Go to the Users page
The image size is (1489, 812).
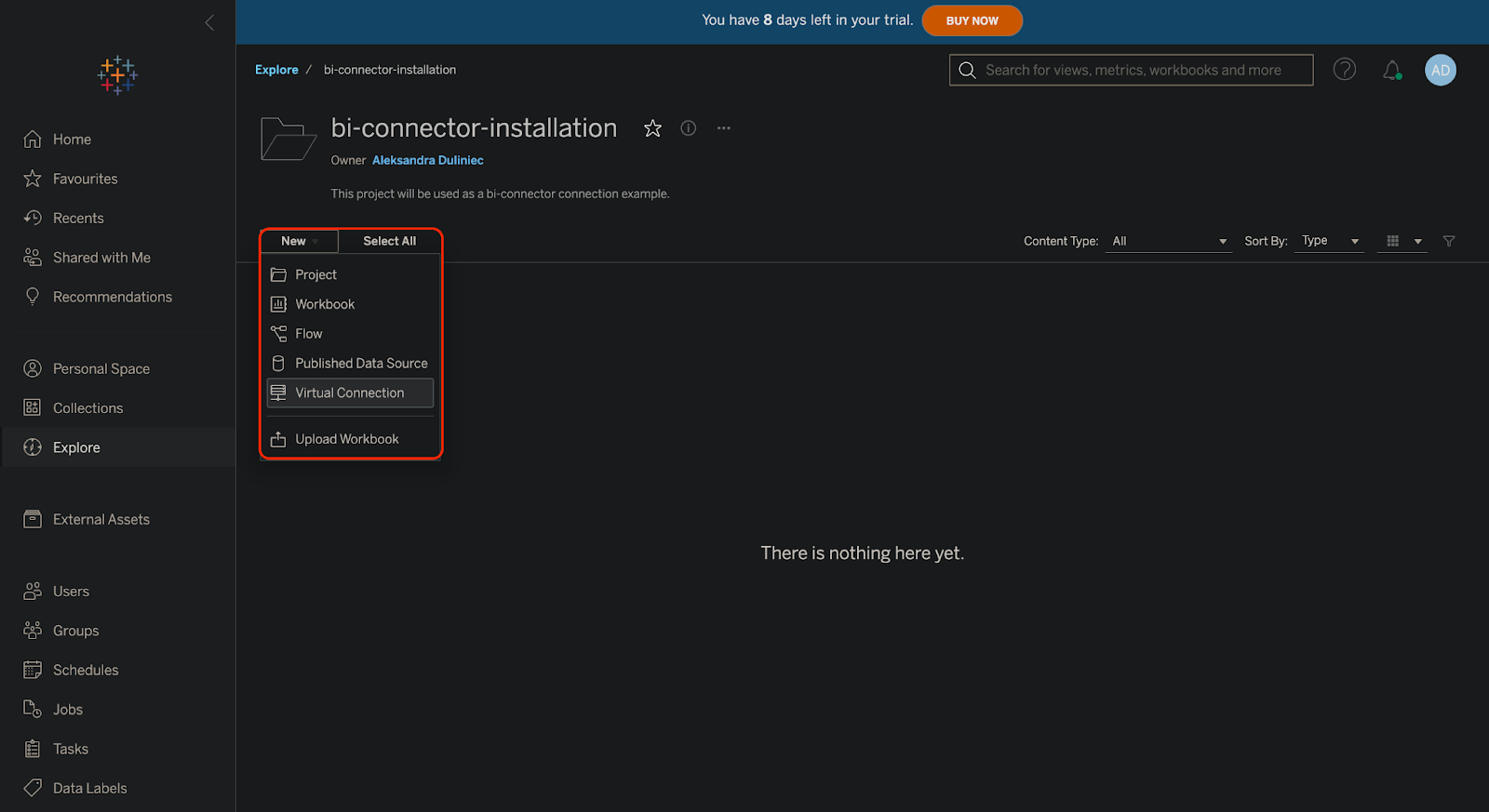pos(71,592)
